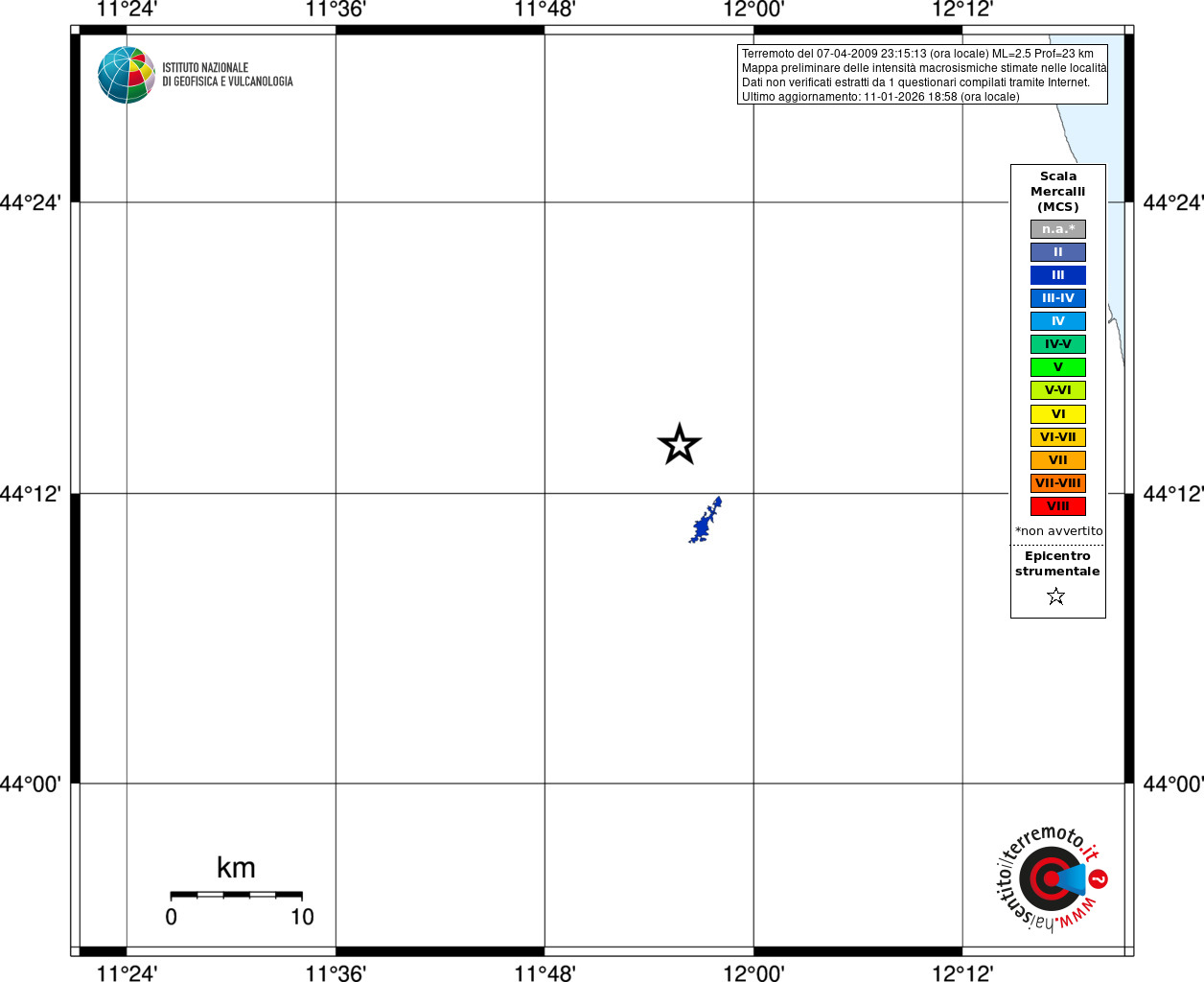Click the legend's epicentro strumentale star
The image size is (1204, 982).
[x=1056, y=596]
